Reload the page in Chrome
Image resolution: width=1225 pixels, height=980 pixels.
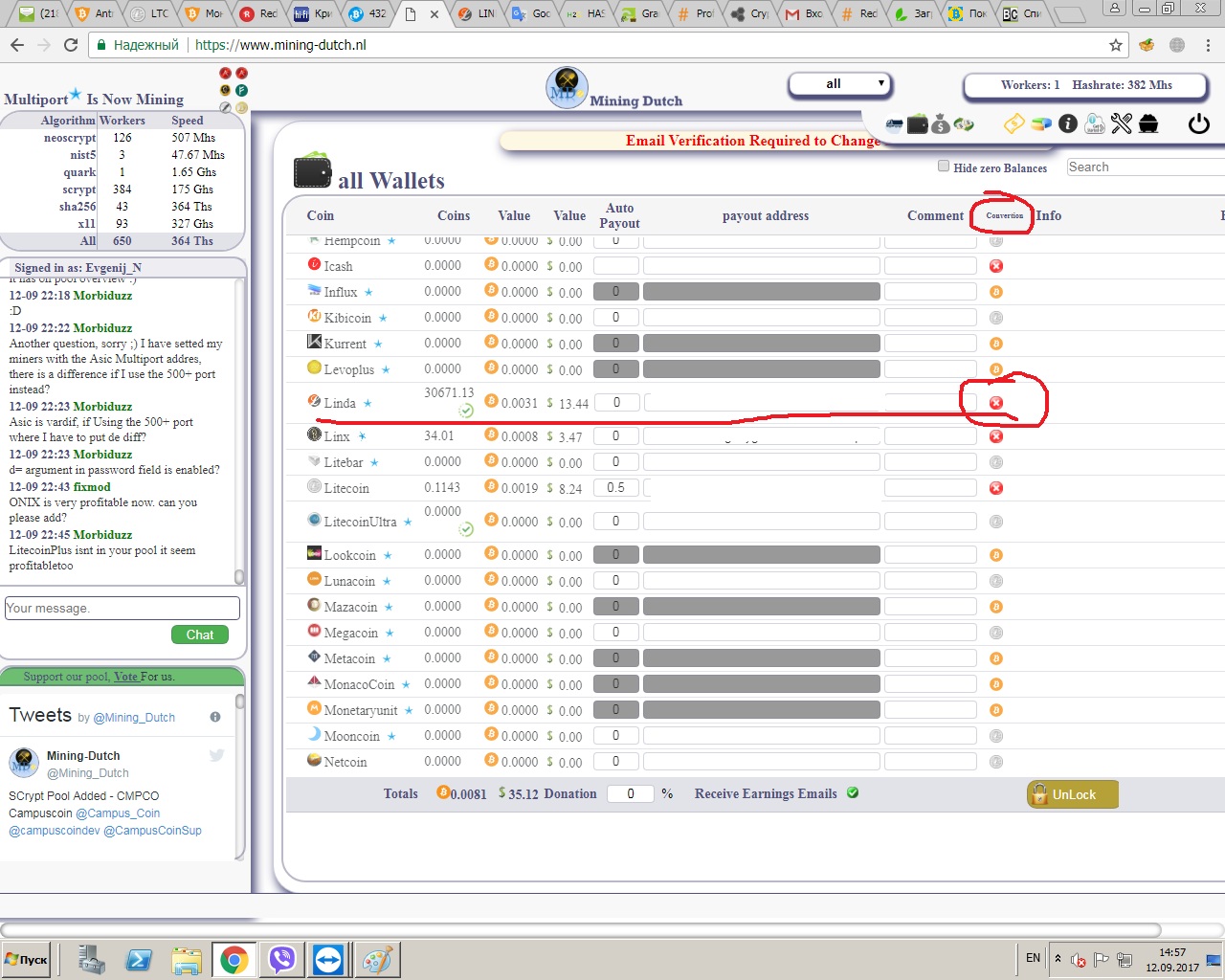click(x=71, y=45)
